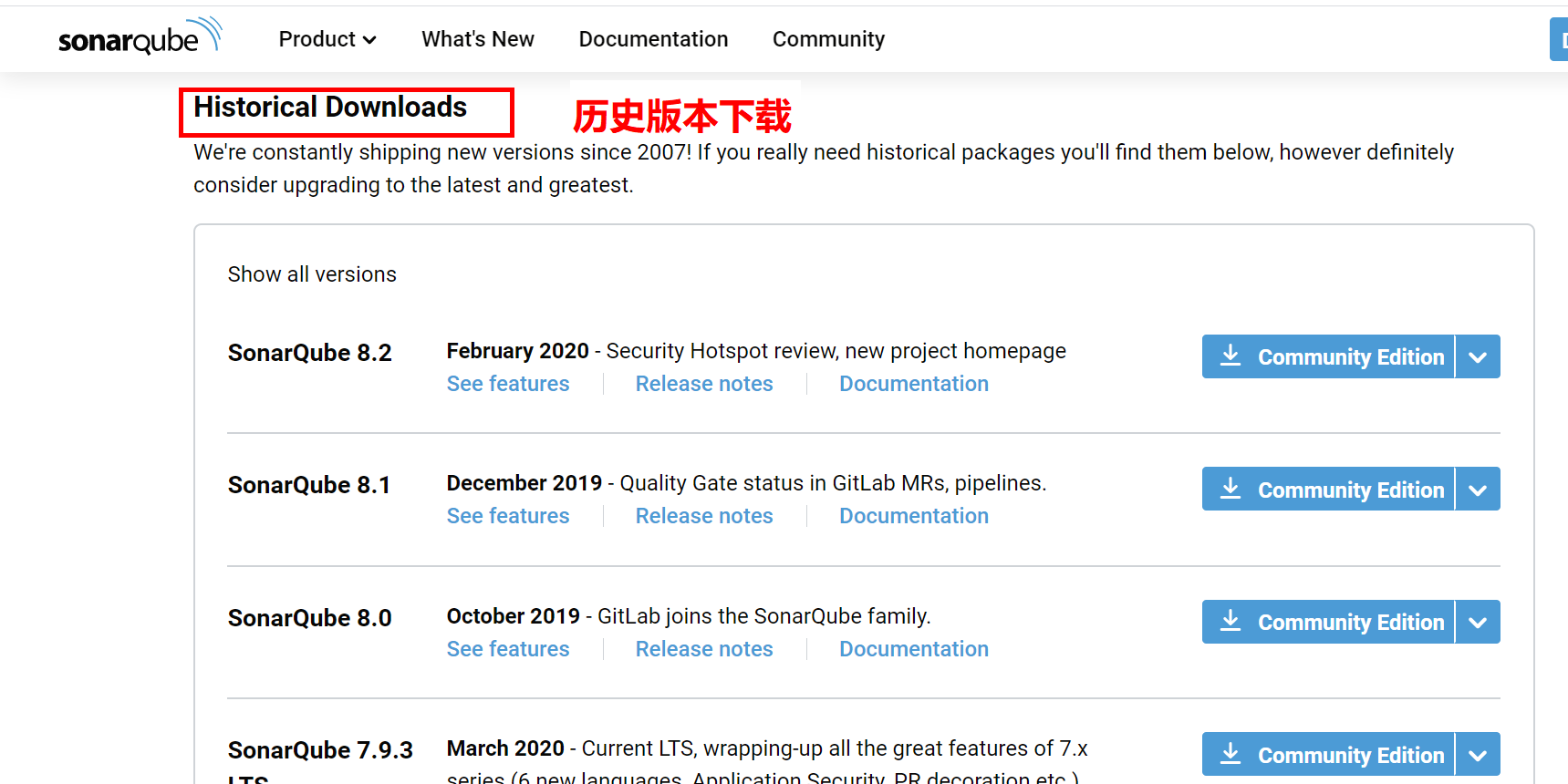Viewport: 1568px width, 784px height.
Task: Click the SonarQube logo
Action: pos(140,36)
